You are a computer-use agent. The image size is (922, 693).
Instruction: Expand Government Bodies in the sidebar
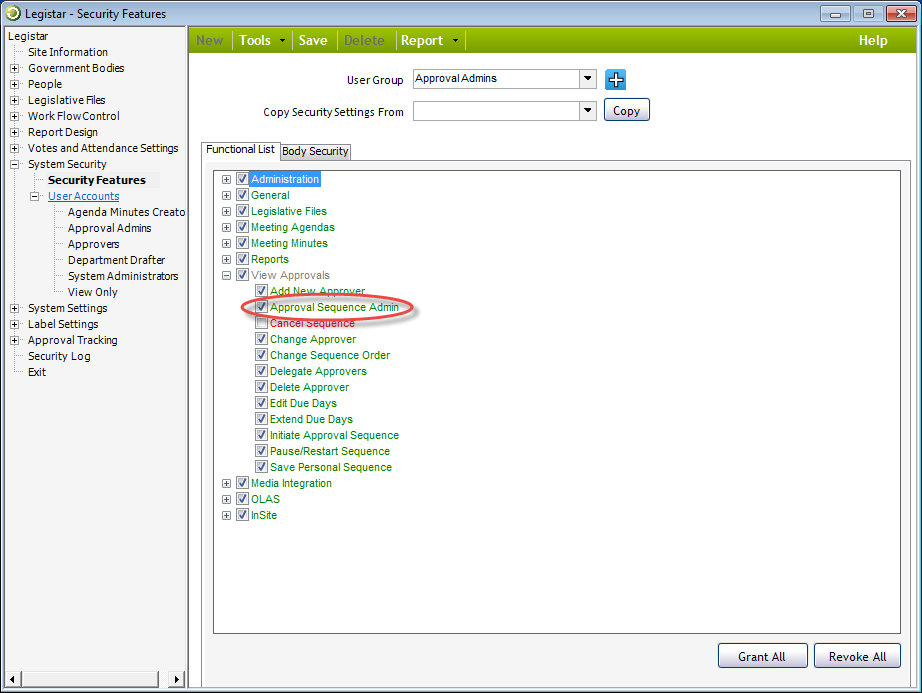click(15, 68)
